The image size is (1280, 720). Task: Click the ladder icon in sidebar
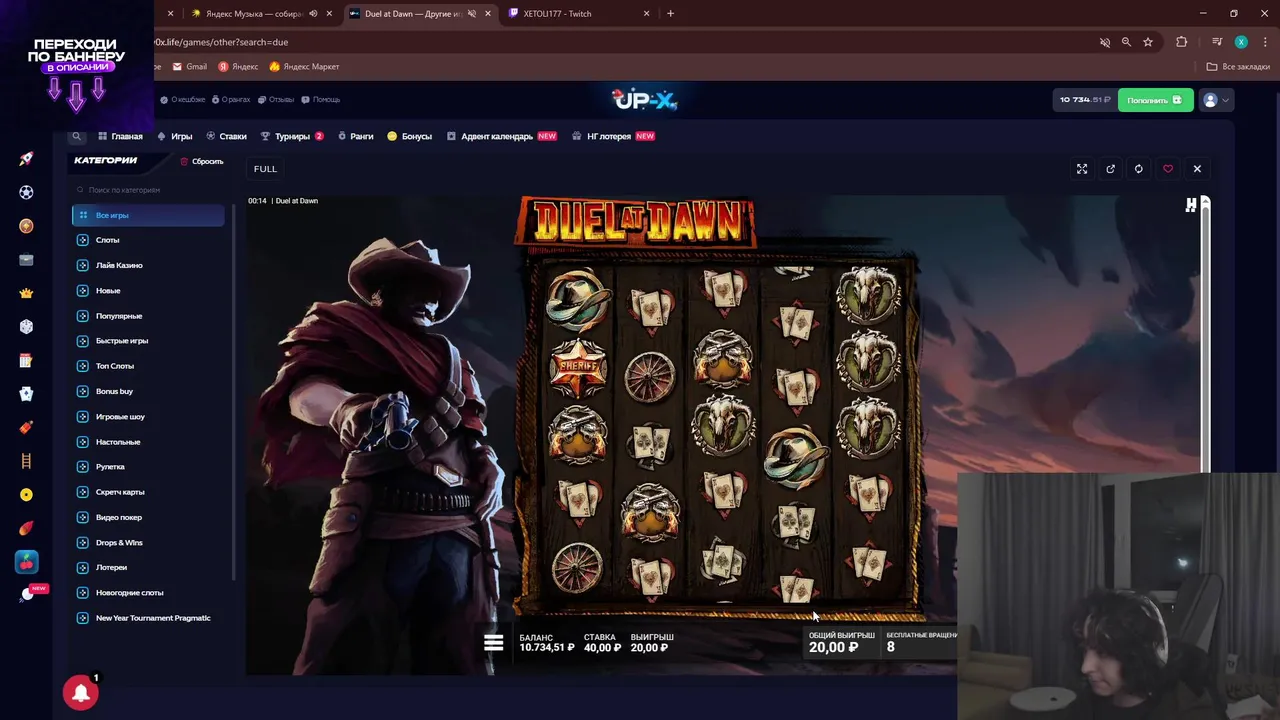[x=26, y=461]
